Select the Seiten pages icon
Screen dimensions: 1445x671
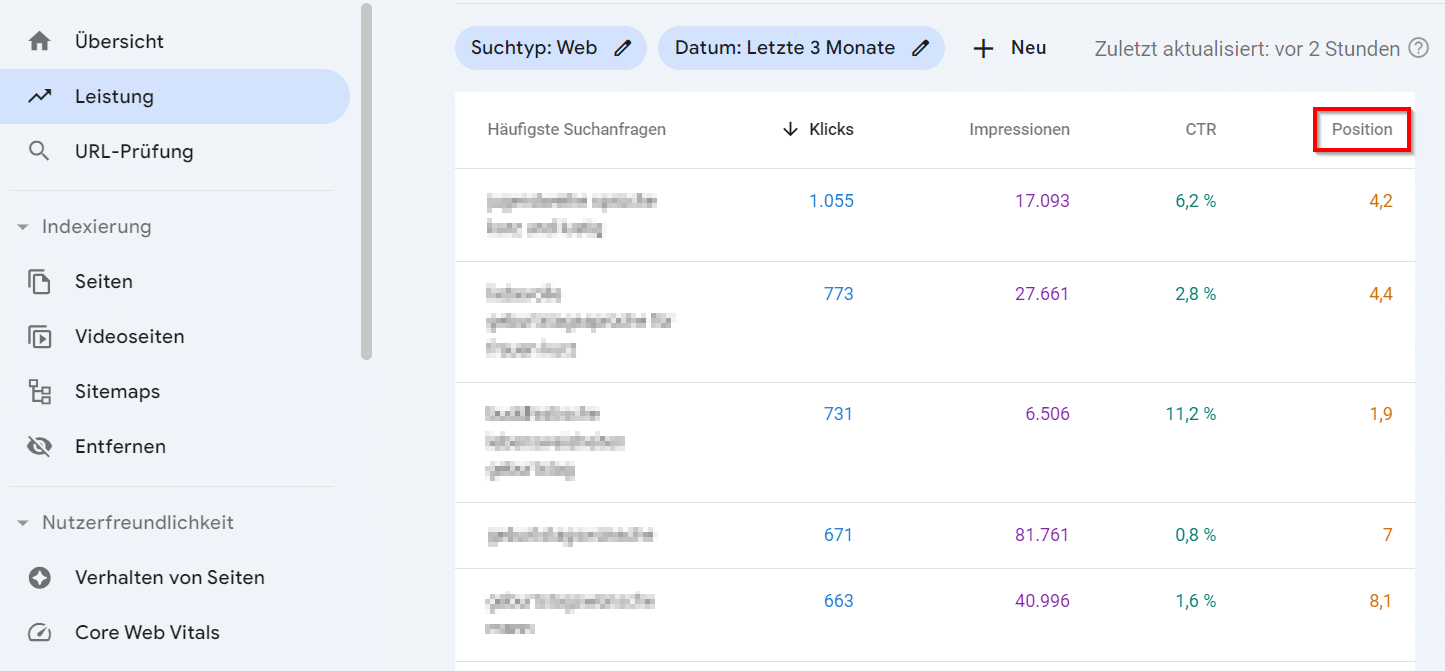[40, 281]
